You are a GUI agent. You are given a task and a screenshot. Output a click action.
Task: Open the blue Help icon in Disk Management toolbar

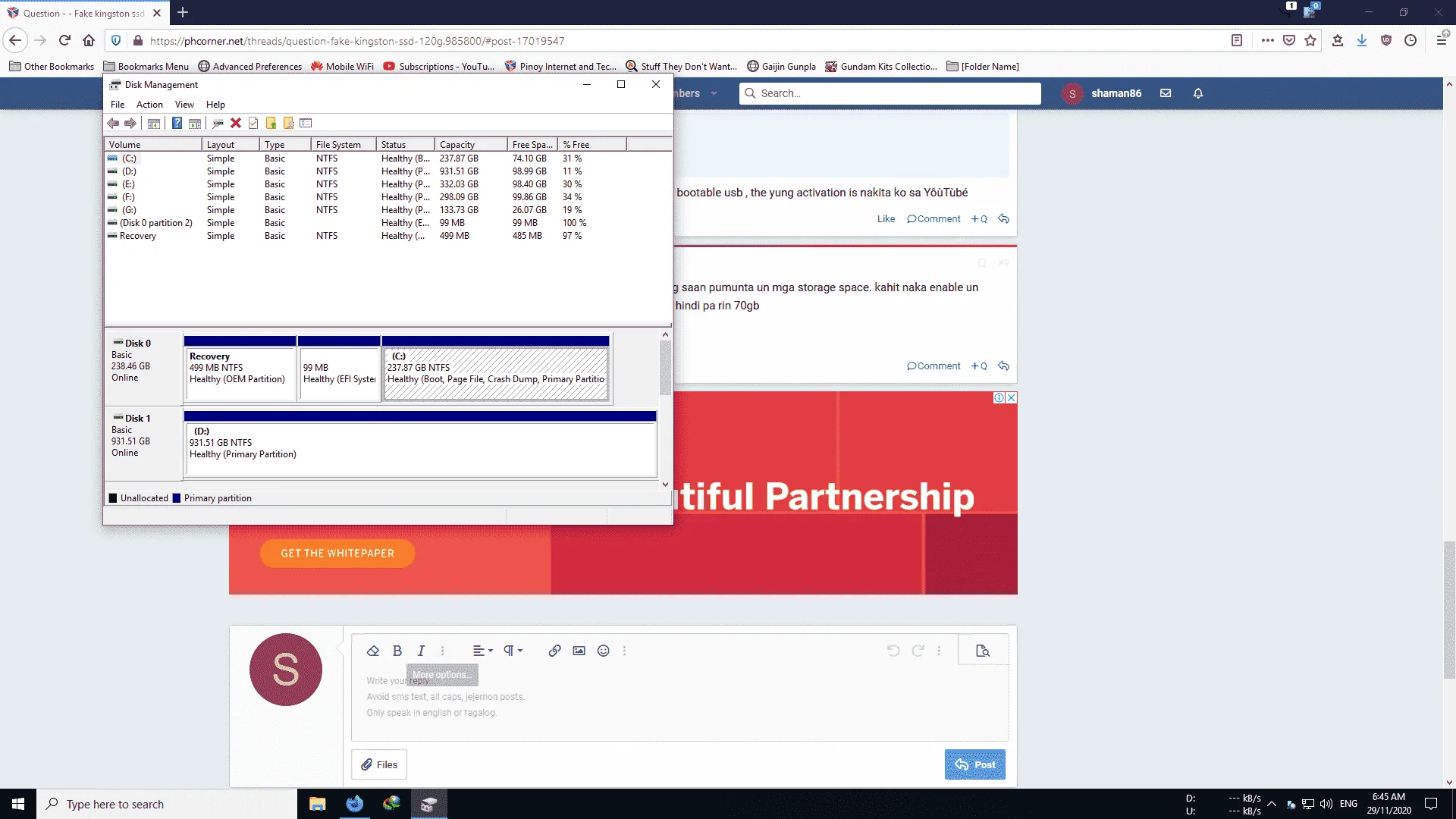click(177, 124)
